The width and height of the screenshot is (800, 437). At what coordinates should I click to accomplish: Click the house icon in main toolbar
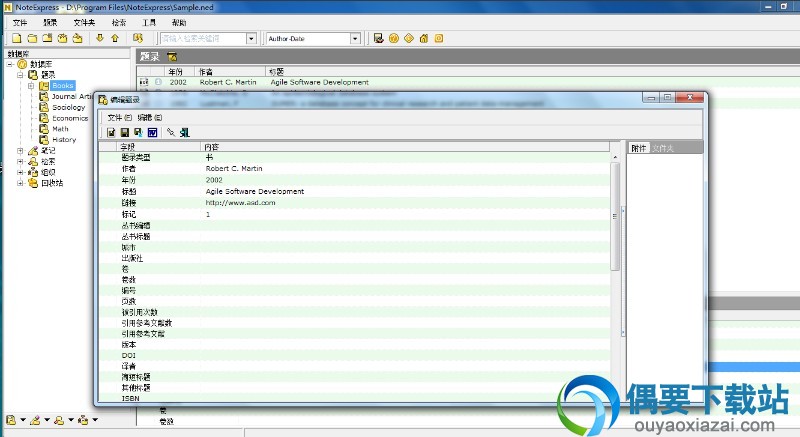[423, 38]
